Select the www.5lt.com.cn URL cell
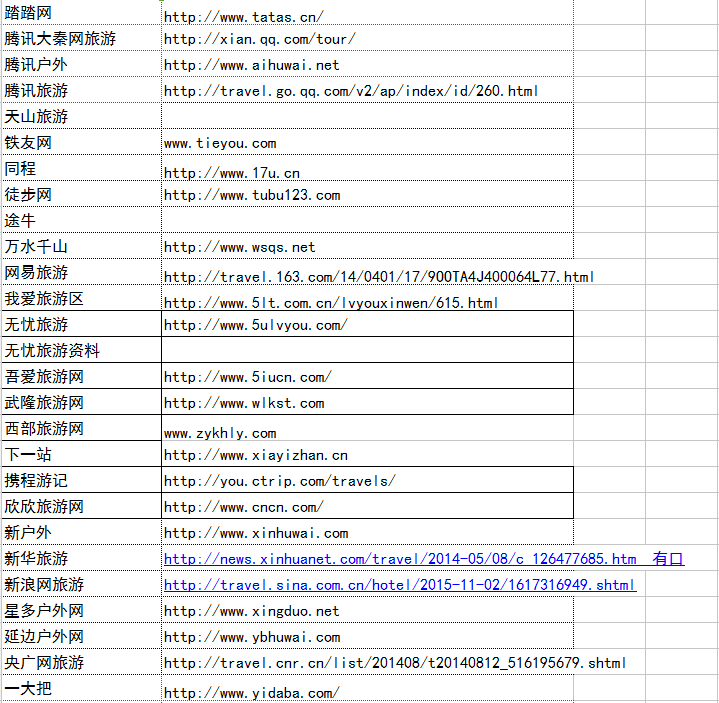The height and width of the screenshot is (703, 719). [x=367, y=298]
